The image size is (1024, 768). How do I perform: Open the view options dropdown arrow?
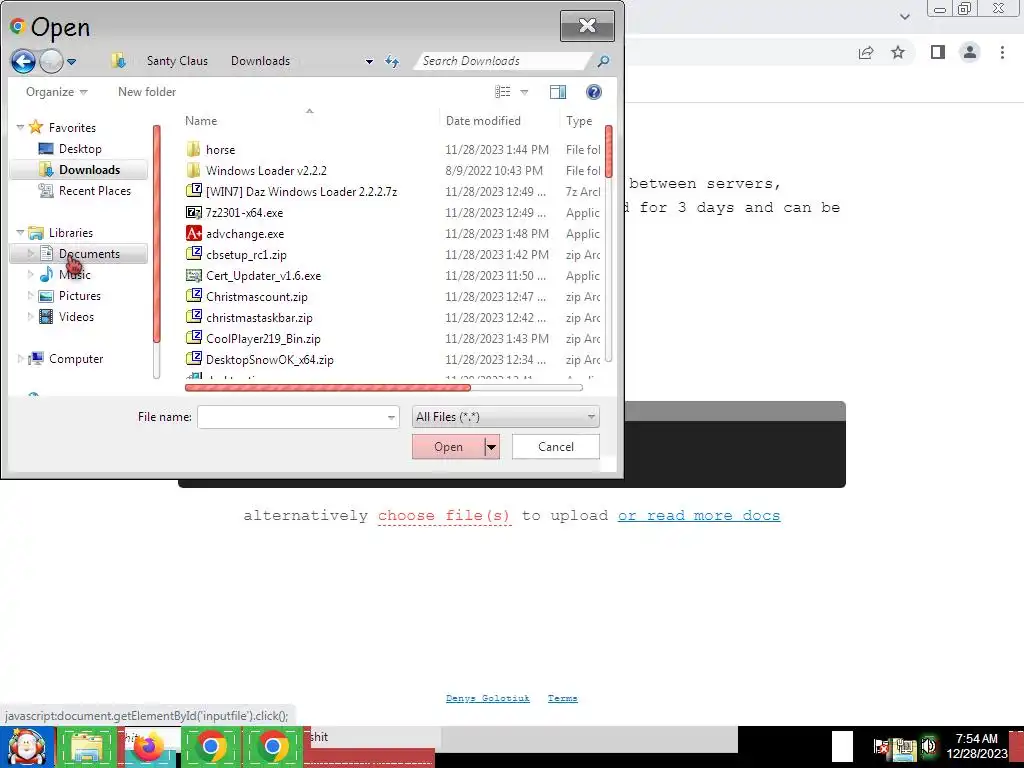tap(524, 92)
